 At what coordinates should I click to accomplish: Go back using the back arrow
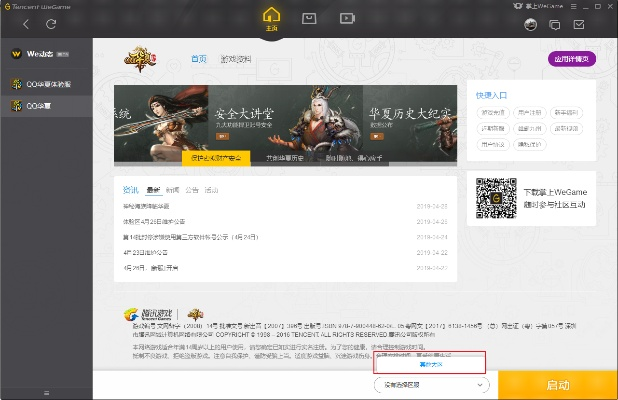point(26,24)
